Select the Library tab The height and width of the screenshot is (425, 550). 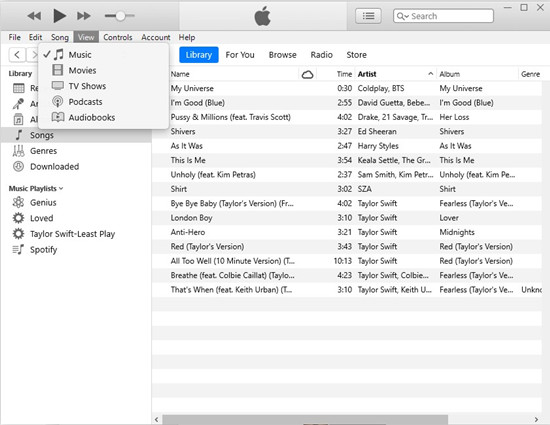point(199,55)
